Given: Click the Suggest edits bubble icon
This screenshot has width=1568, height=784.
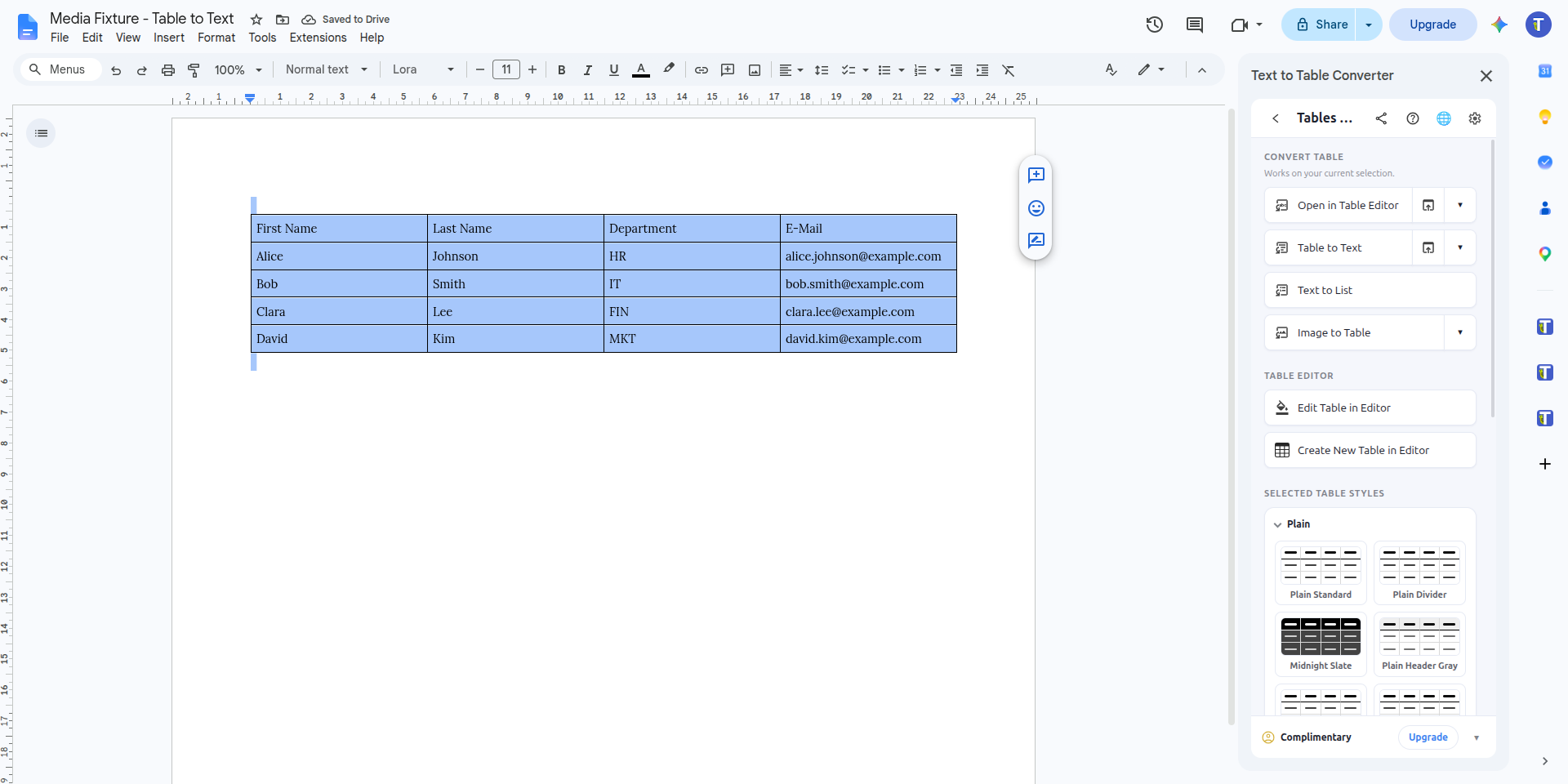Looking at the screenshot, I should click(x=1036, y=240).
